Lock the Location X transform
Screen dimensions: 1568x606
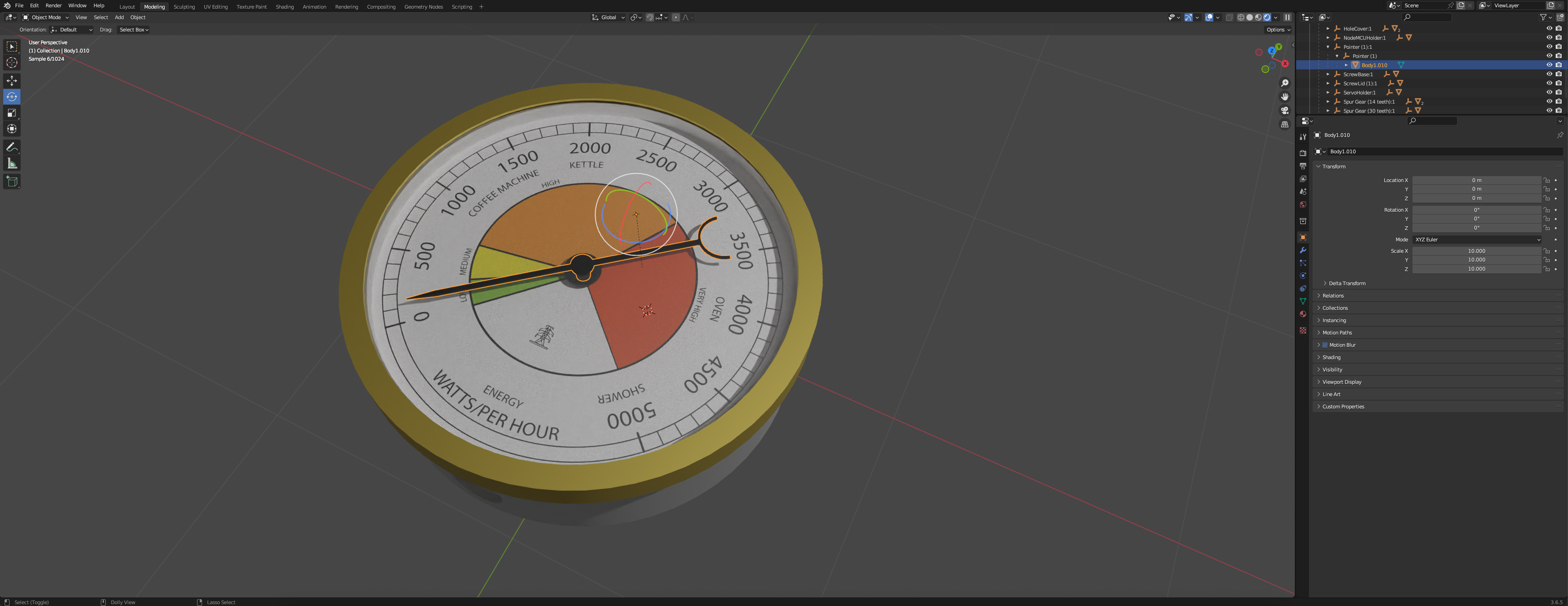(x=1547, y=180)
